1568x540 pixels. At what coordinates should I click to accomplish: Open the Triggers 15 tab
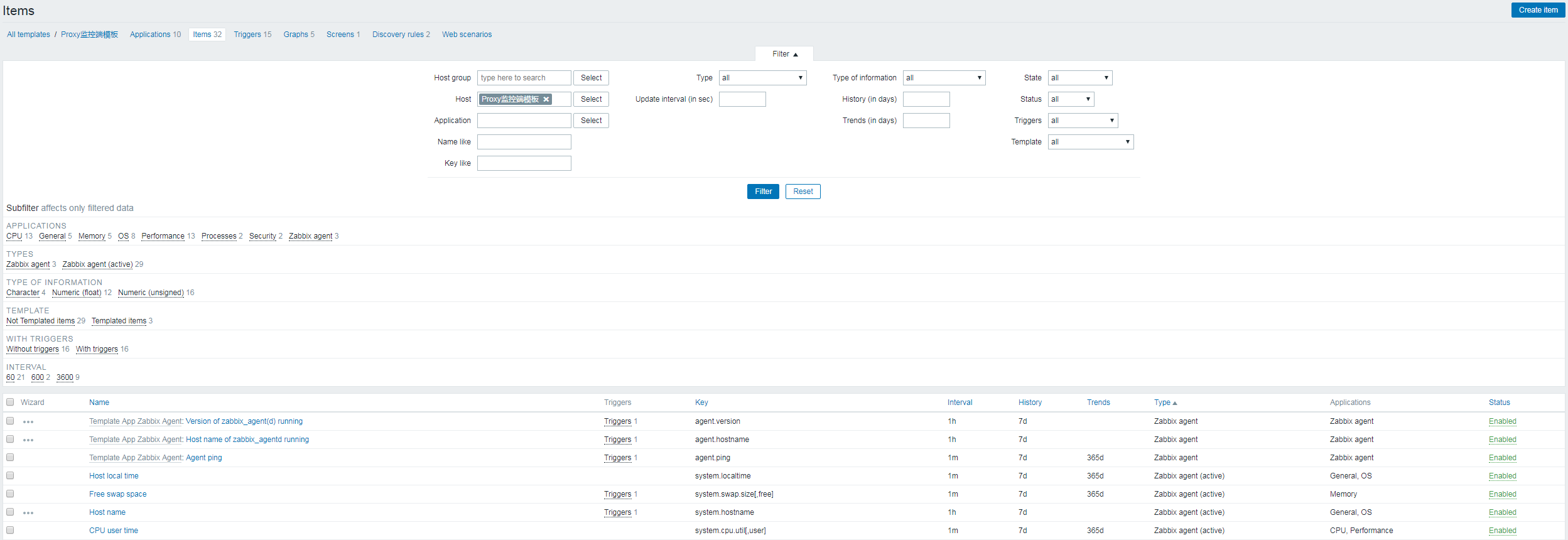252,35
